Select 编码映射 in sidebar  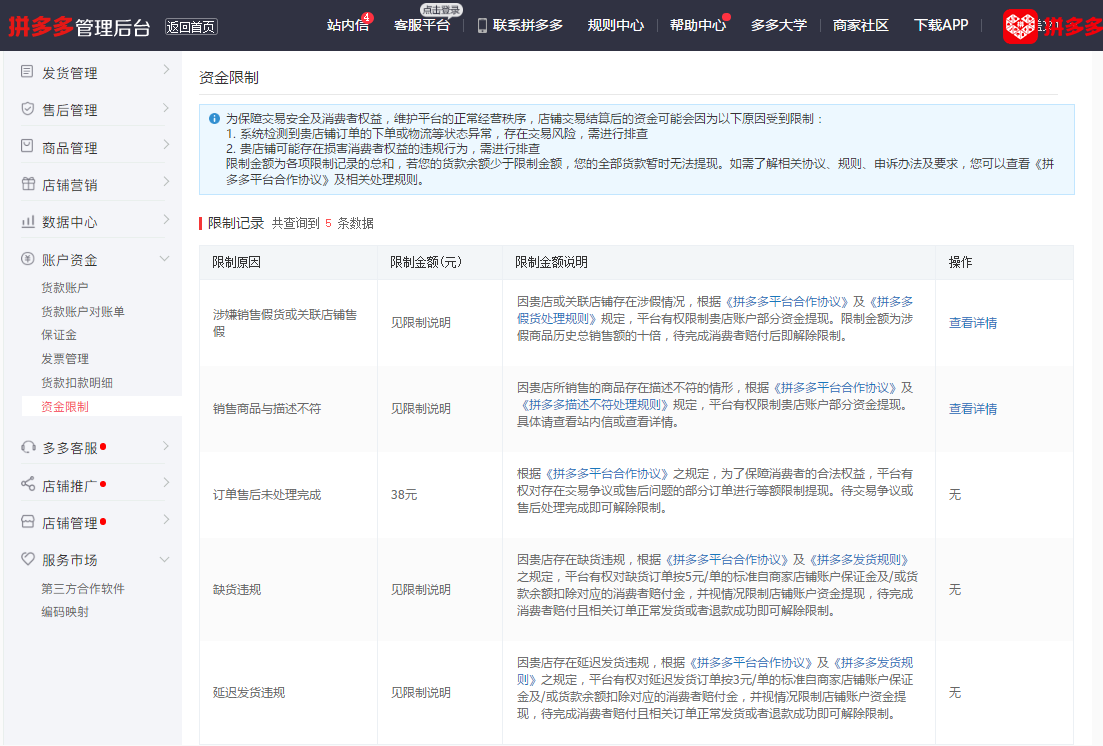[65, 612]
